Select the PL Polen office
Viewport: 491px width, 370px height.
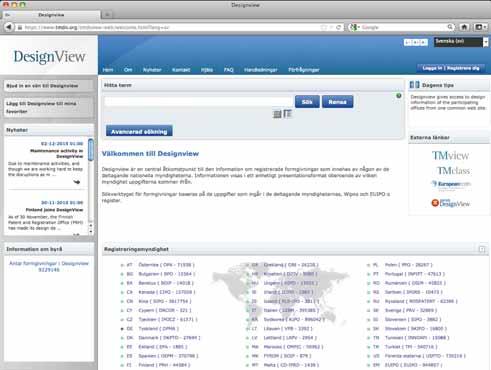tap(399, 265)
